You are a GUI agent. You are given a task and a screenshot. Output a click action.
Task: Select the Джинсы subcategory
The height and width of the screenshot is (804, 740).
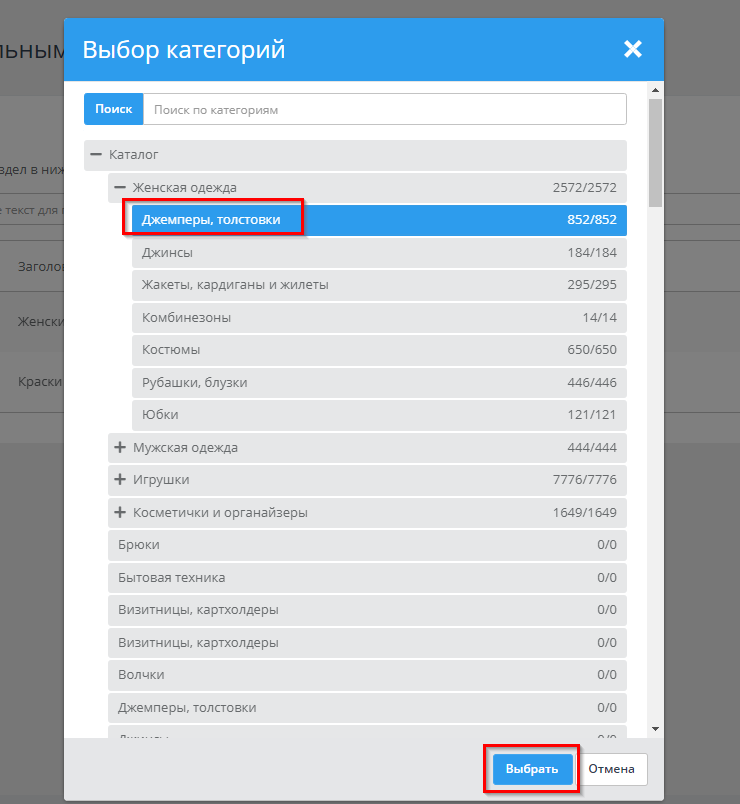[379, 252]
